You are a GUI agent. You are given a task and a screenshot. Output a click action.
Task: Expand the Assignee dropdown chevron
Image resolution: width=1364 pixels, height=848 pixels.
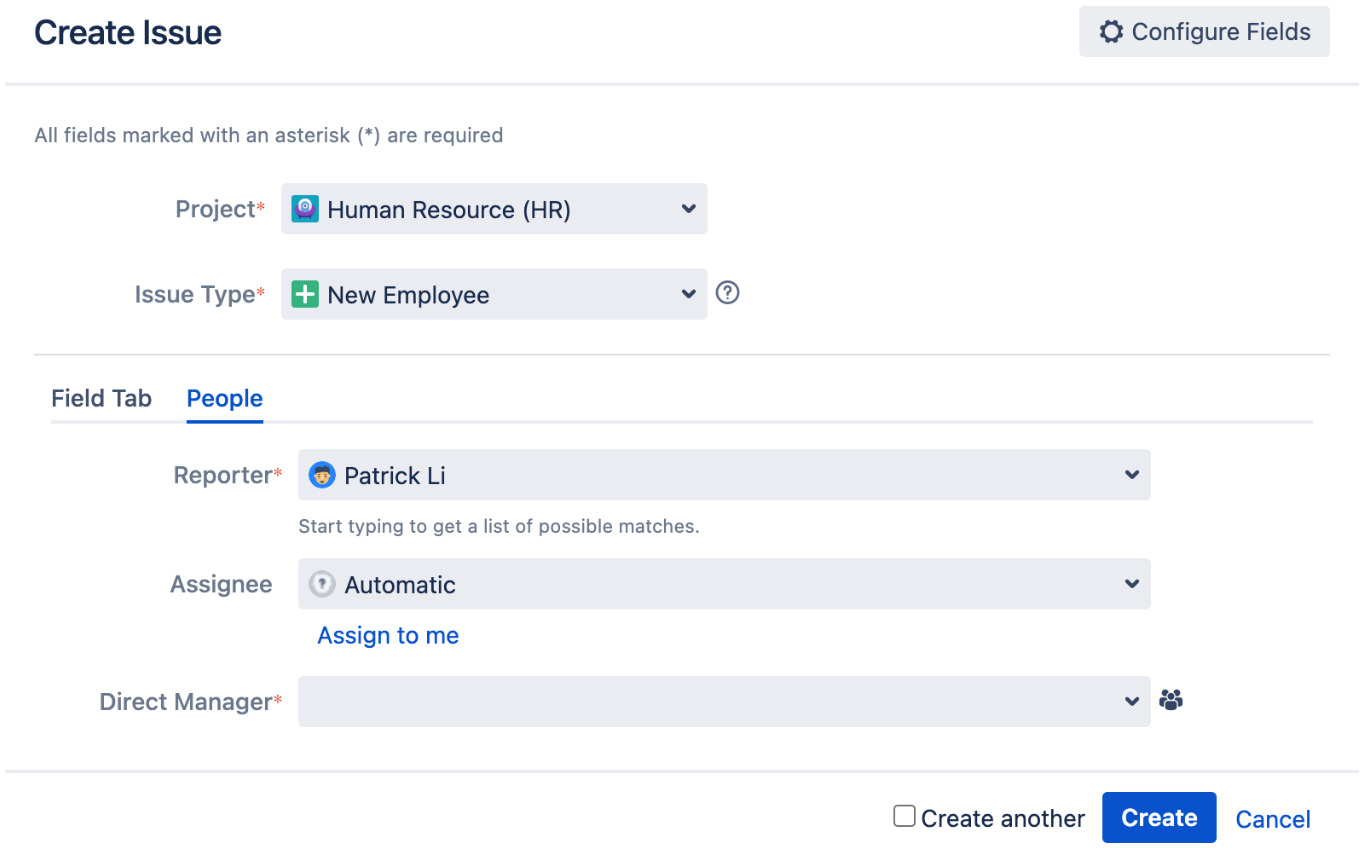coord(1131,584)
